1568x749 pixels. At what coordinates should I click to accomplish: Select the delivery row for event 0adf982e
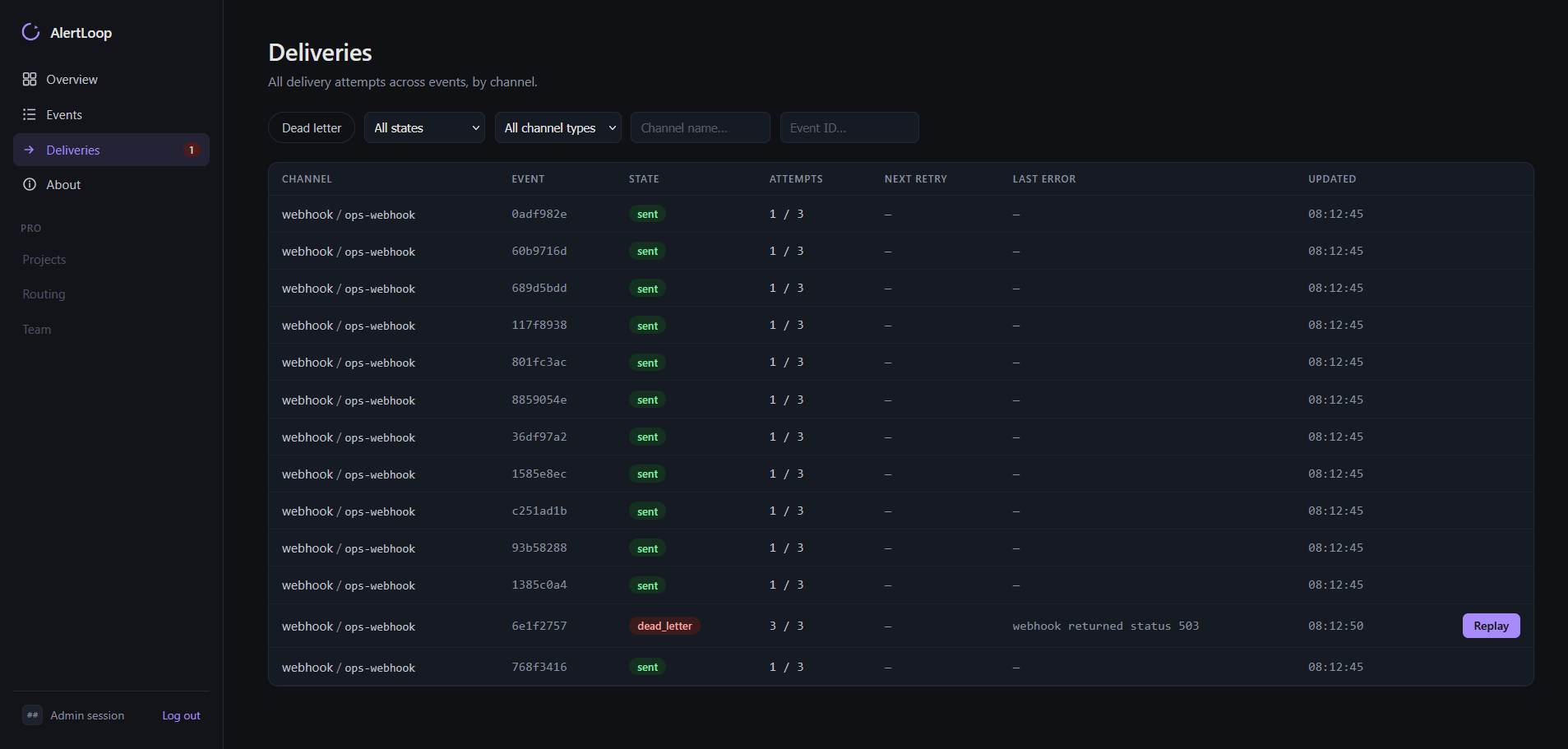[x=900, y=214]
